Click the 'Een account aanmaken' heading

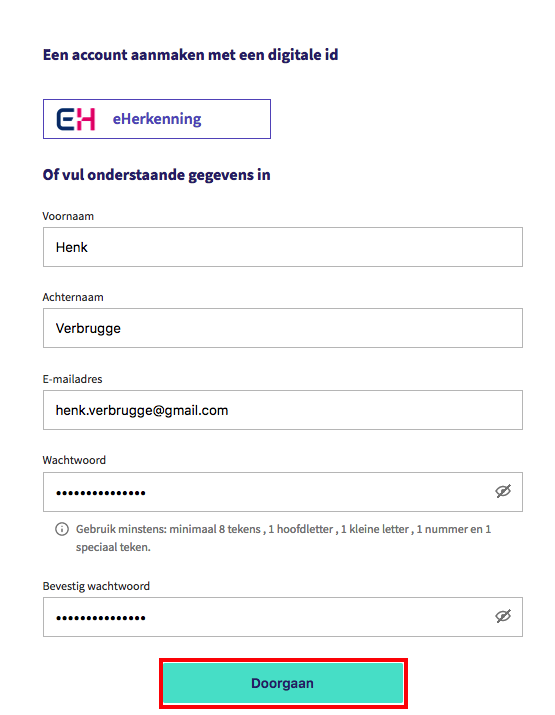tap(191, 55)
